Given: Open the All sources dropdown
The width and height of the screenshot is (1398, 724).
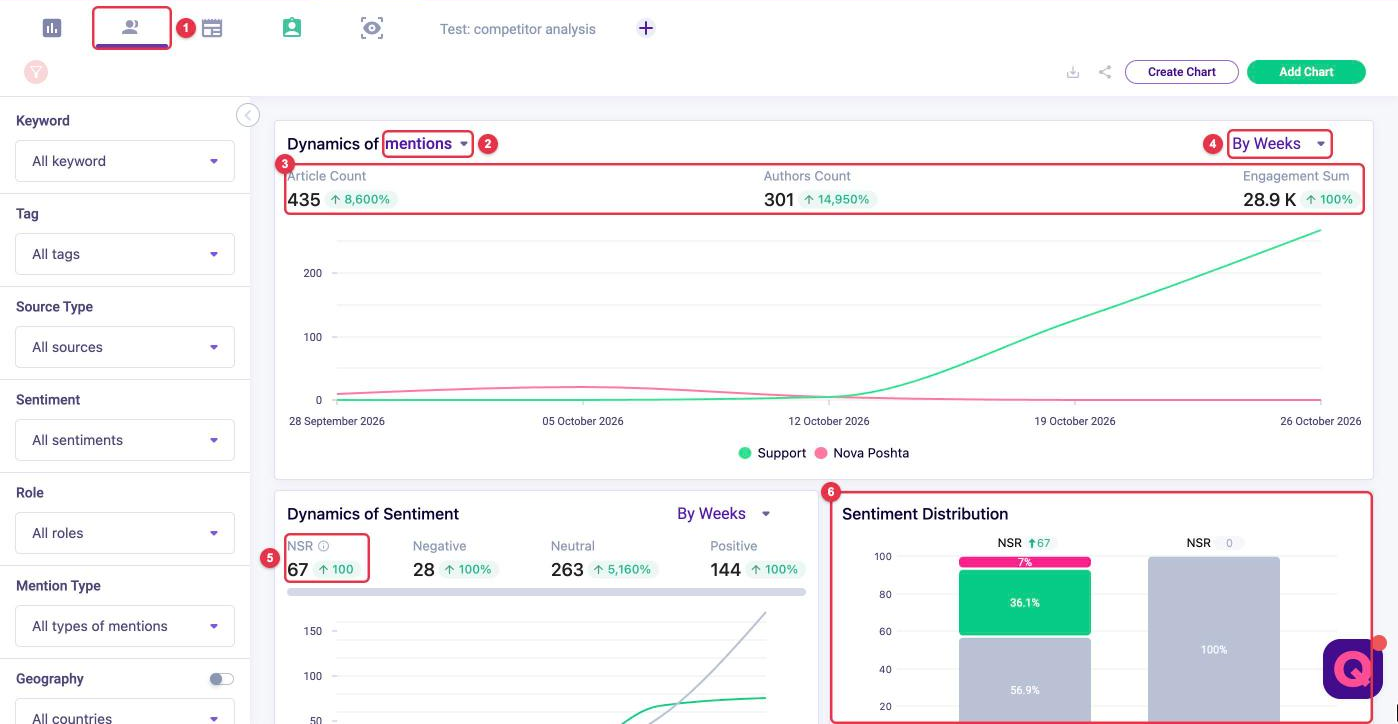Looking at the screenshot, I should pos(125,347).
